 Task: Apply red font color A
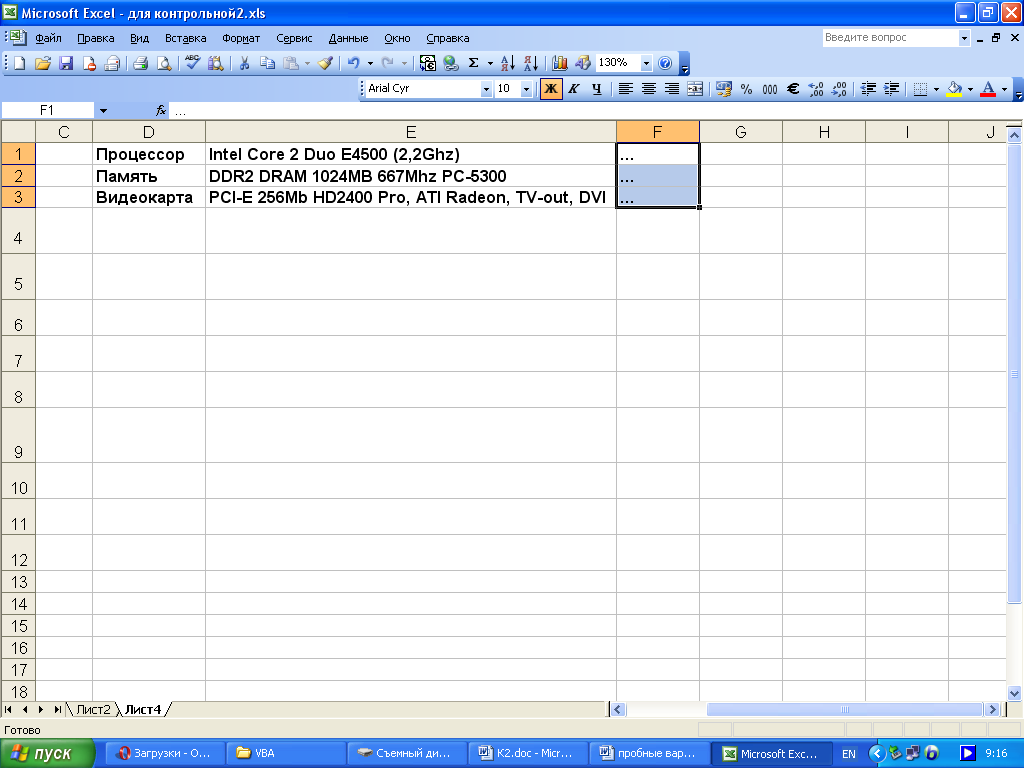pyautogui.click(x=988, y=89)
